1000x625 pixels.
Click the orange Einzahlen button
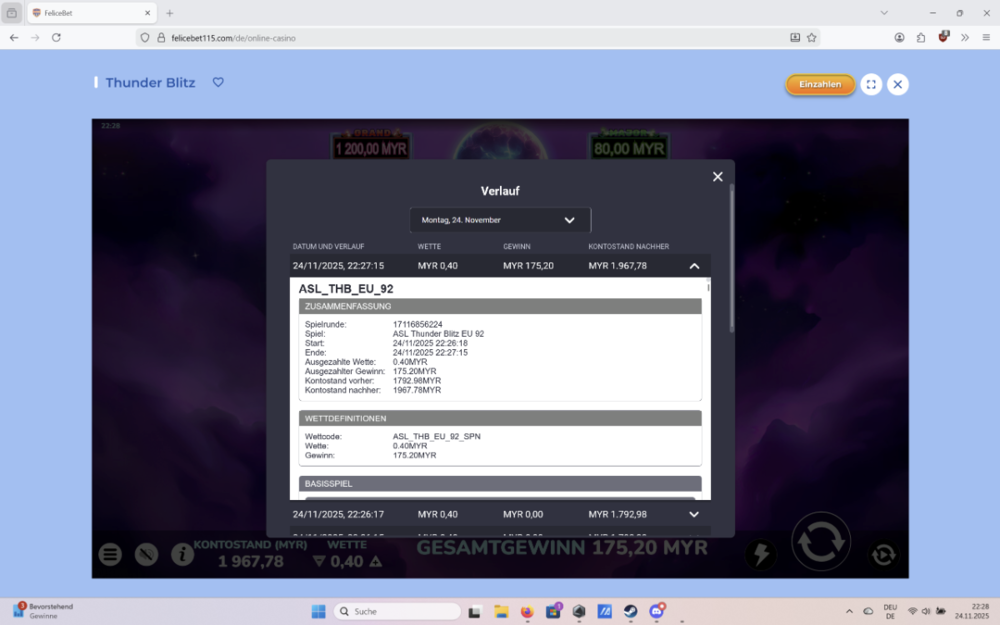click(820, 85)
